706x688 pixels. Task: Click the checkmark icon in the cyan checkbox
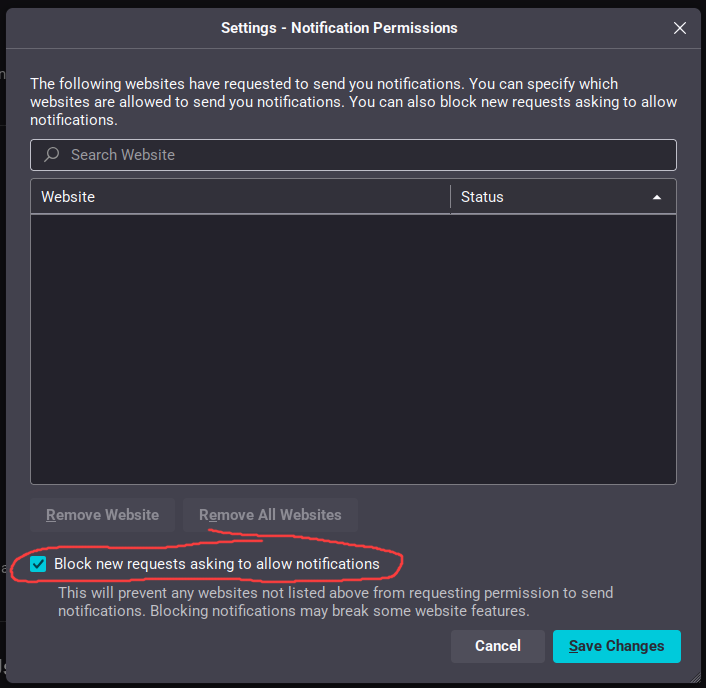click(38, 564)
